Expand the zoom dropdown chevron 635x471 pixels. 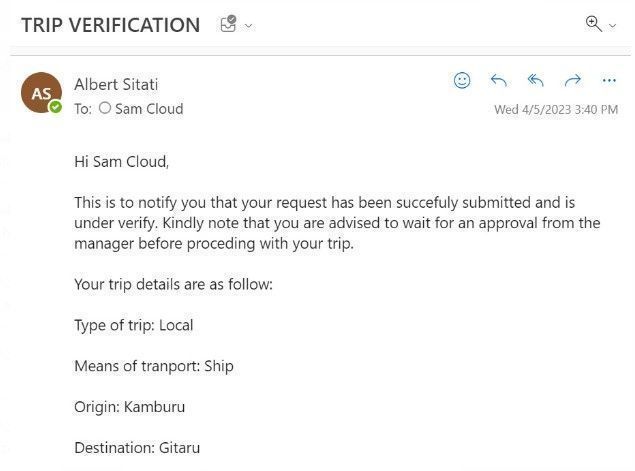[x=613, y=26]
